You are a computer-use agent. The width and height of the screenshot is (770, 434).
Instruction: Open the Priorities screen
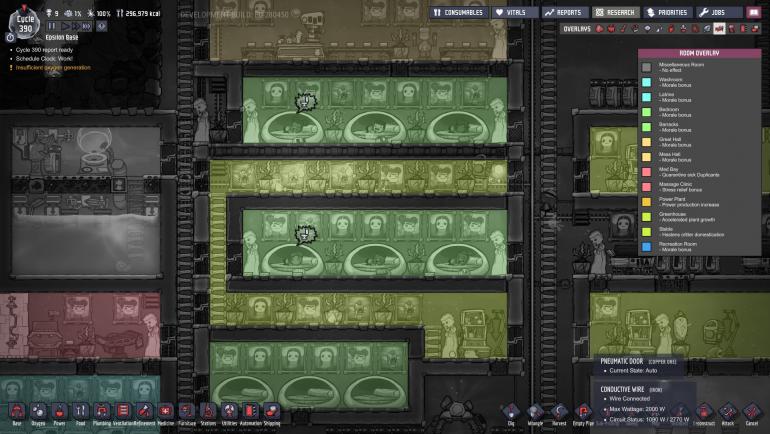point(667,12)
